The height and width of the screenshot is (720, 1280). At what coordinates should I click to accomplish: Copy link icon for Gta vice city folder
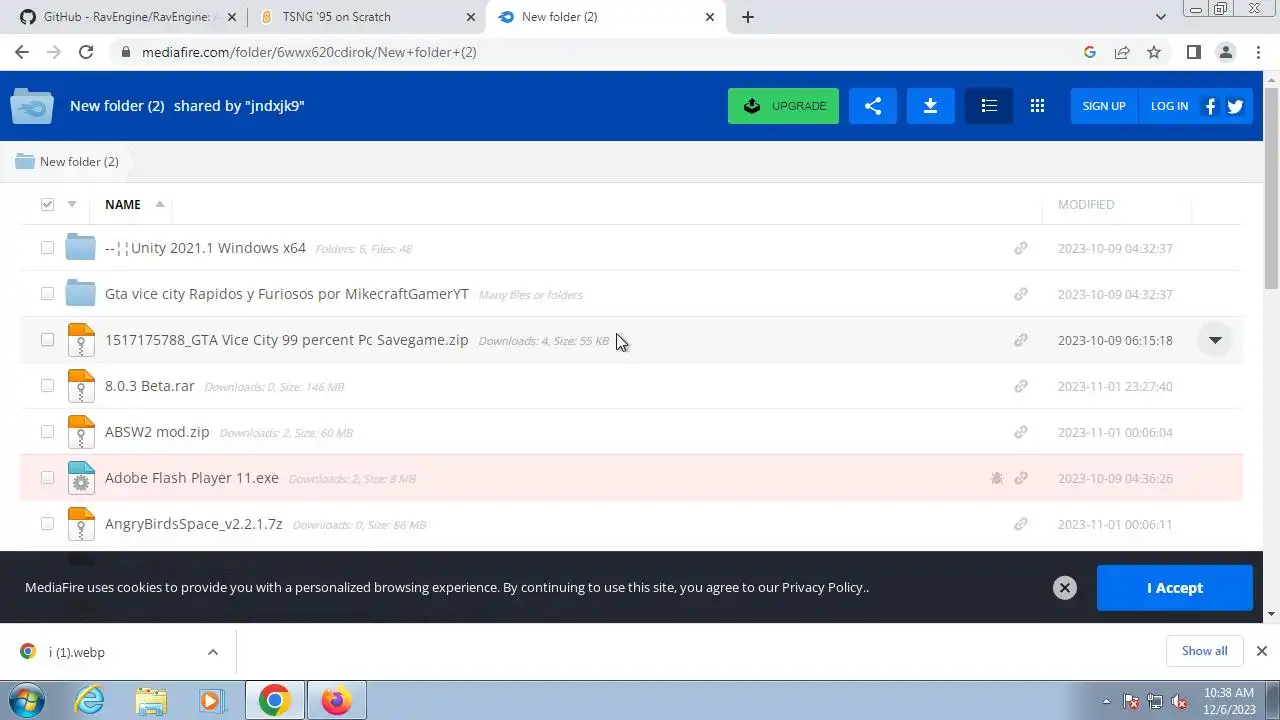click(1021, 294)
